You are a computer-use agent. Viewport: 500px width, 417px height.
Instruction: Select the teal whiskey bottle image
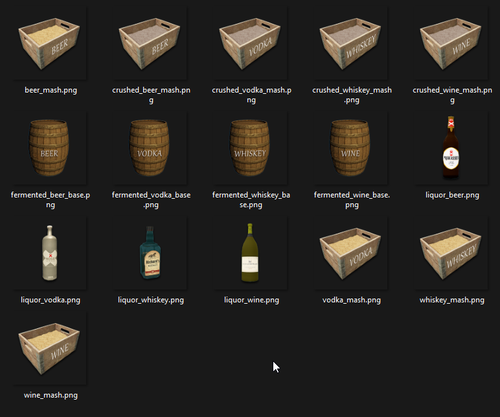tap(150, 253)
